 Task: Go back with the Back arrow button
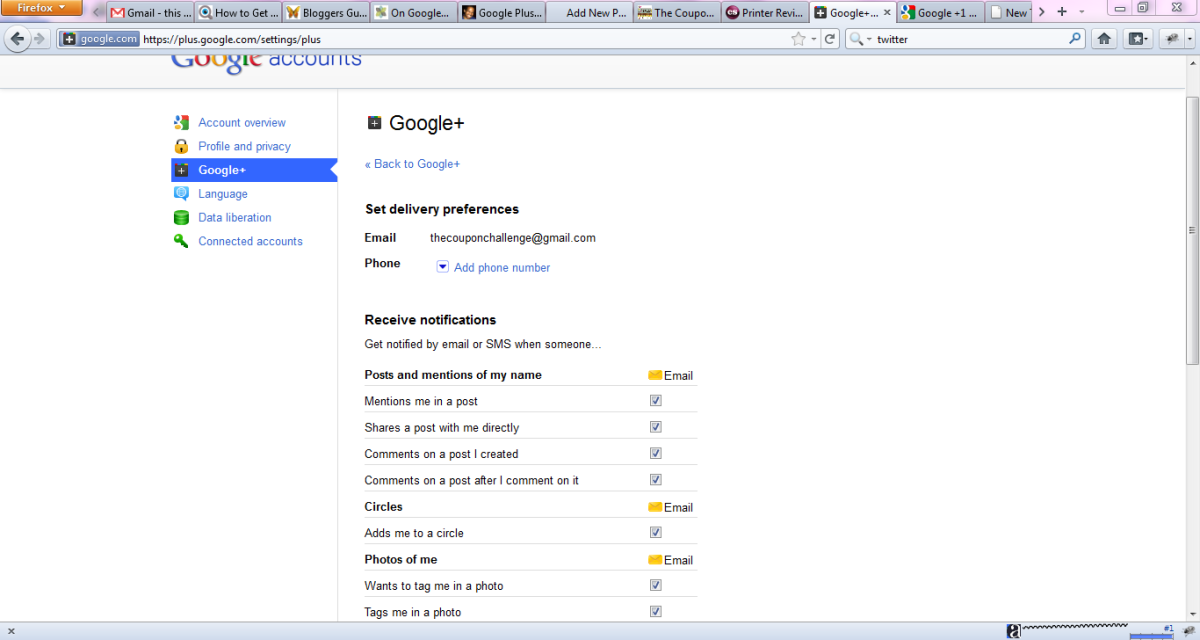click(x=17, y=39)
